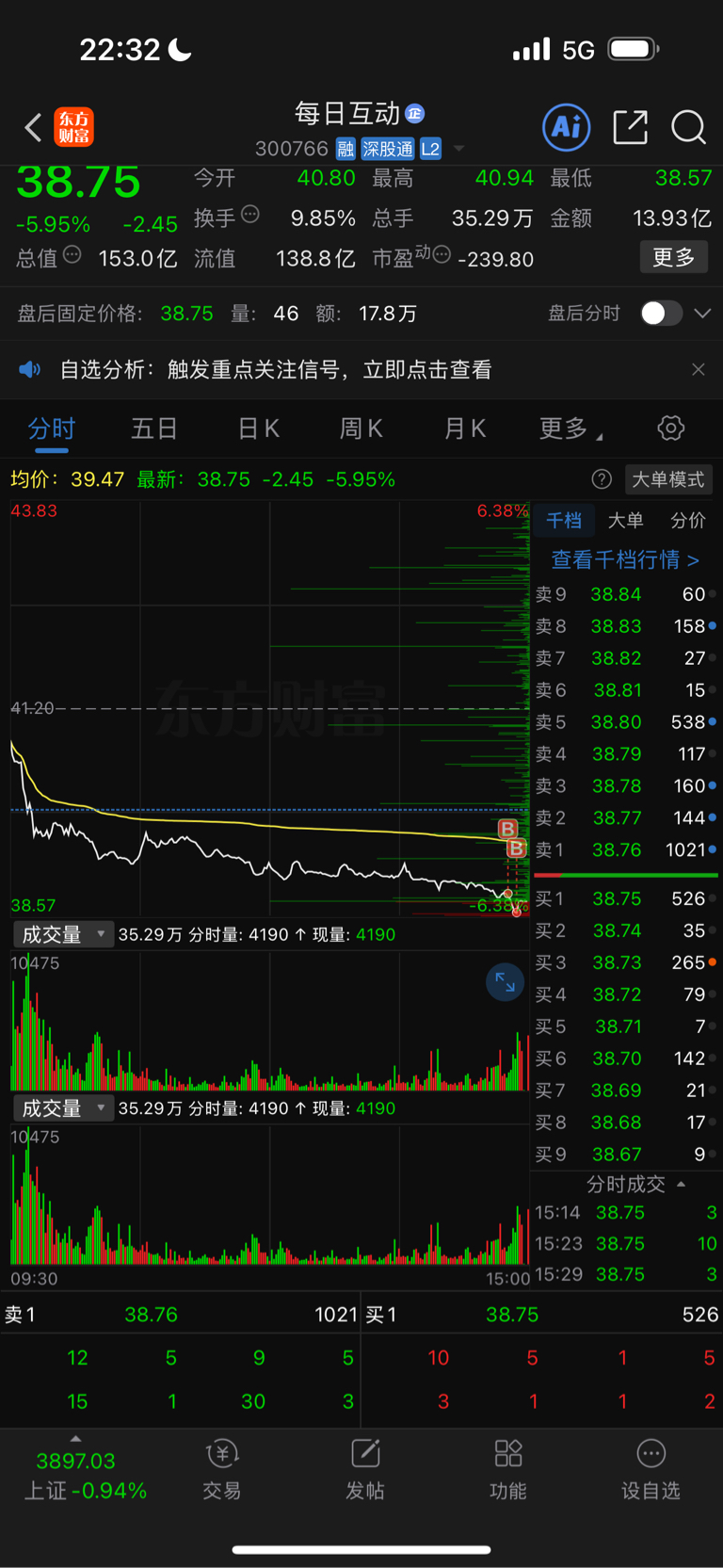Tap the intraday price chart area
This screenshot has height=1568, width=723.
[x=269, y=708]
